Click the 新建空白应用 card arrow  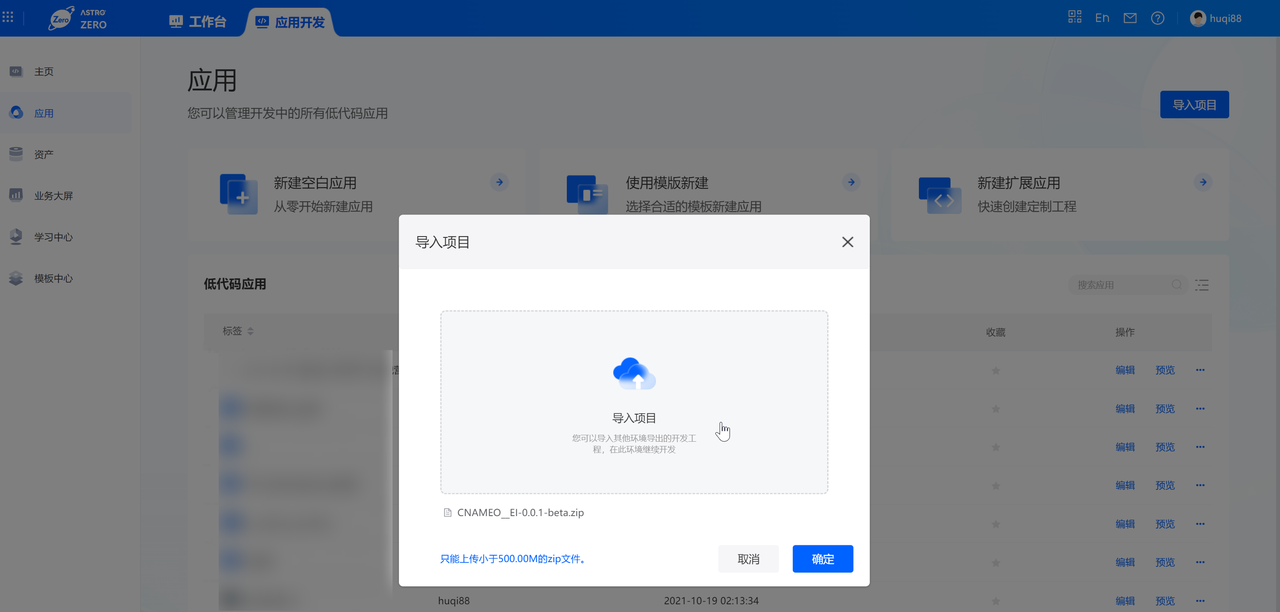point(499,182)
